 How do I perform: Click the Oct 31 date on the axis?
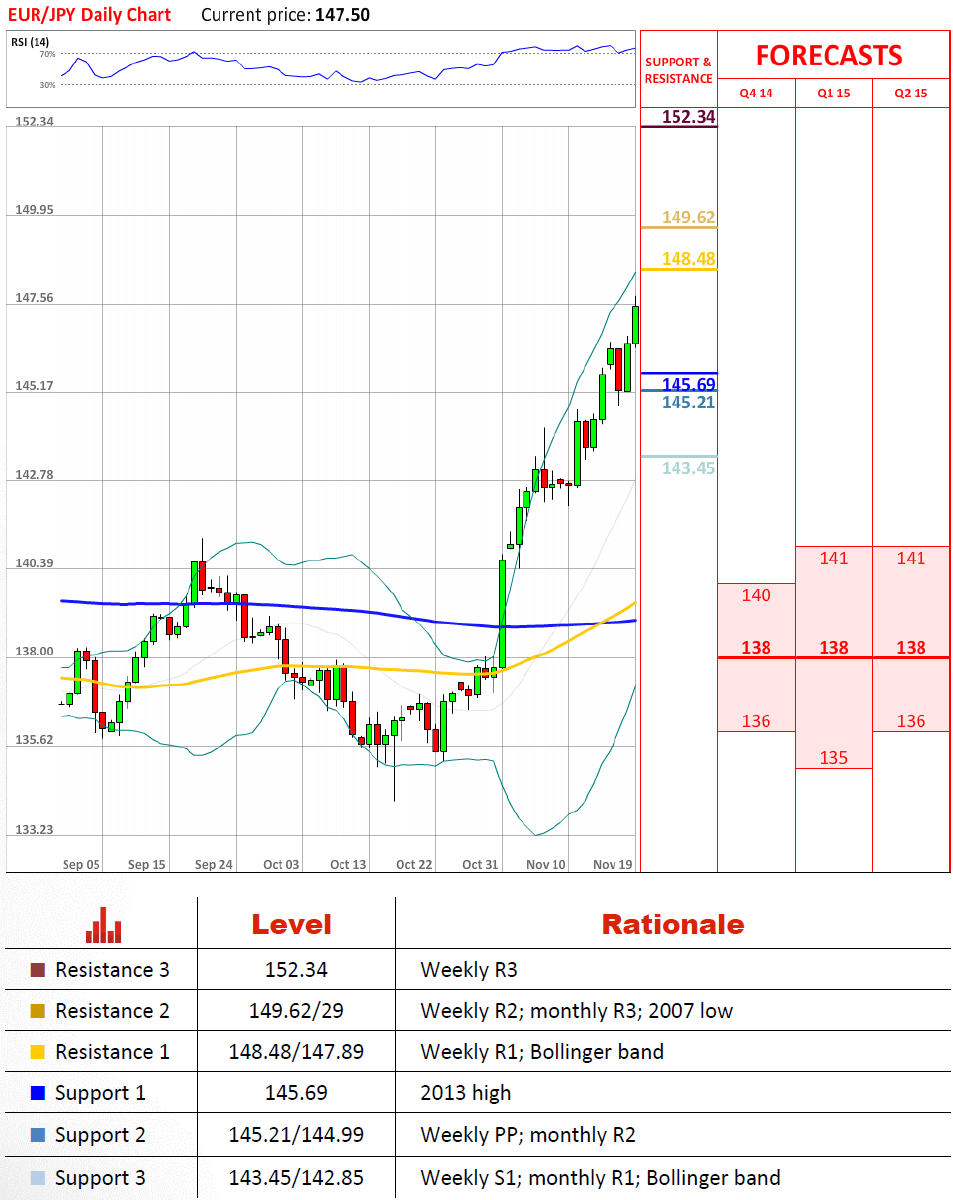480,864
